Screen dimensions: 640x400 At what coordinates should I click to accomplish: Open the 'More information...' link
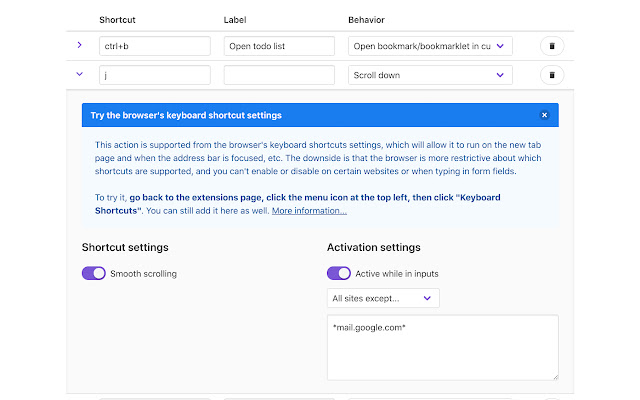coord(309,211)
